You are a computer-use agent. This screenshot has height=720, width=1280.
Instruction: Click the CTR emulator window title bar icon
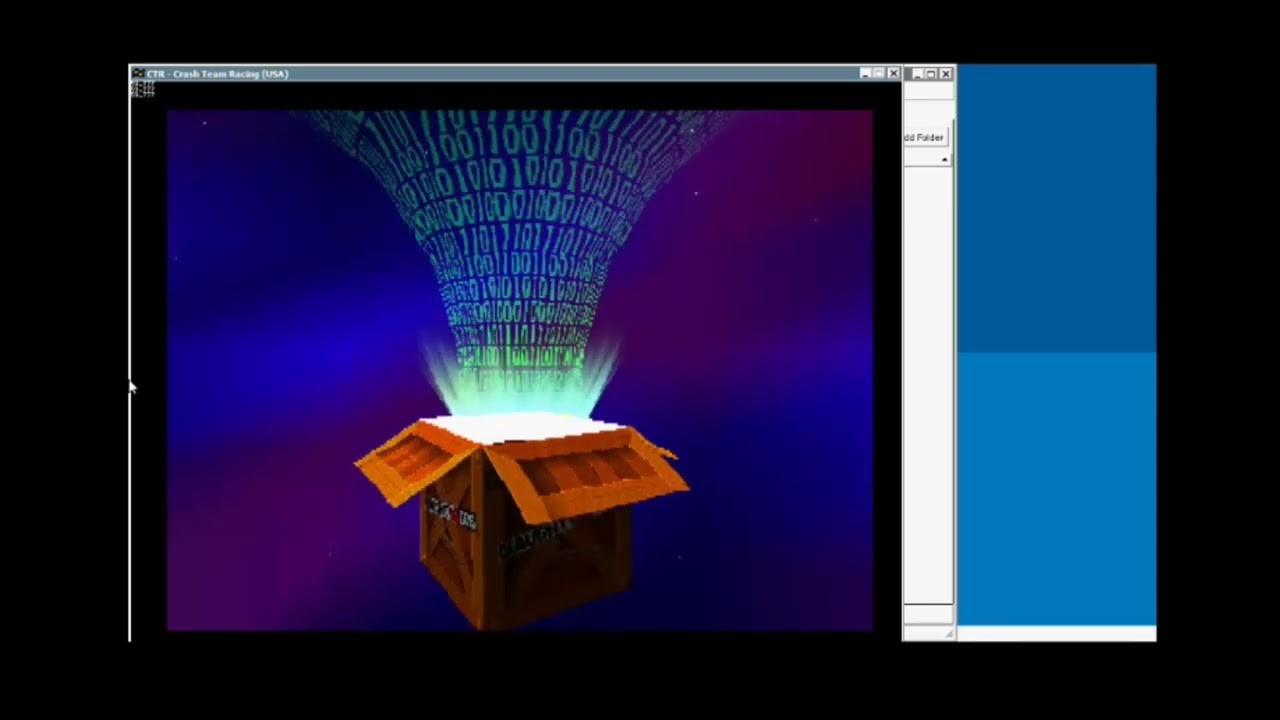[138, 74]
